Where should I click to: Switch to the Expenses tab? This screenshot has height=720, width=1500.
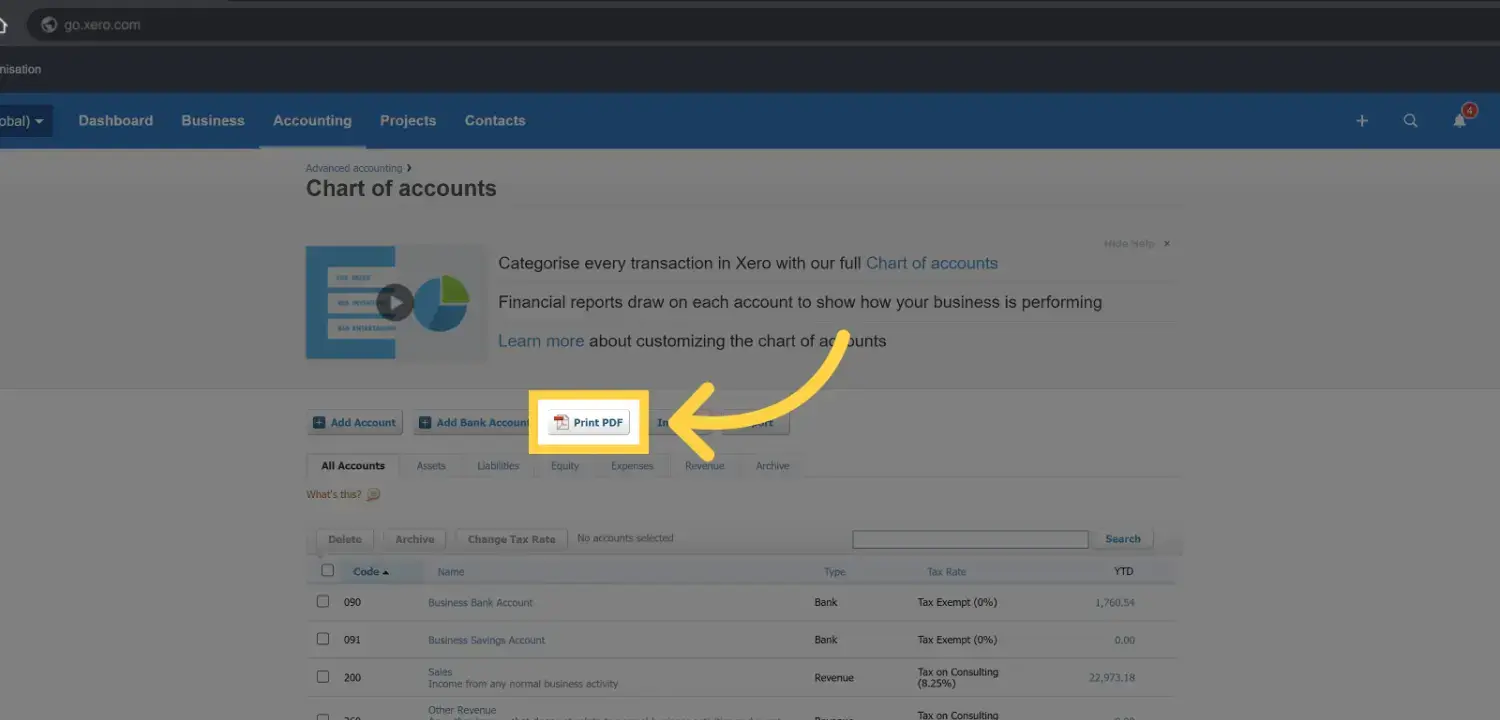[632, 466]
